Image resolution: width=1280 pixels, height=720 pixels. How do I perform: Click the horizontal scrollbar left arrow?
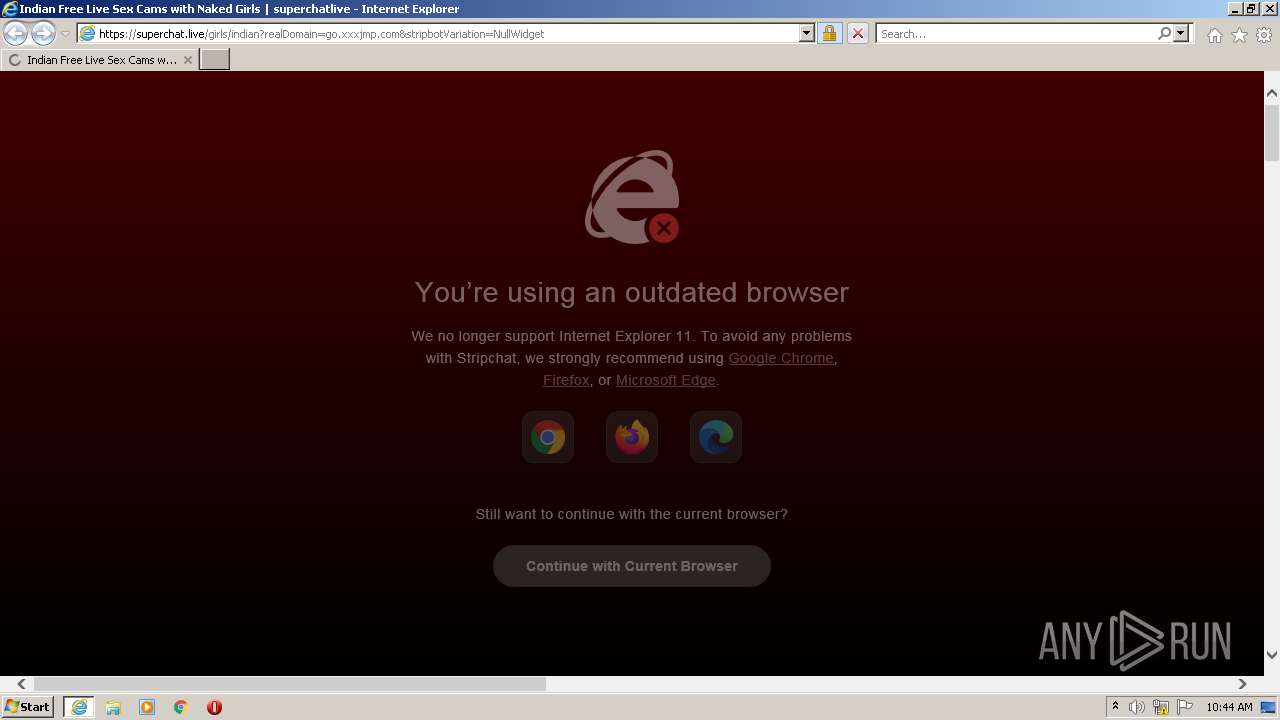coord(21,684)
